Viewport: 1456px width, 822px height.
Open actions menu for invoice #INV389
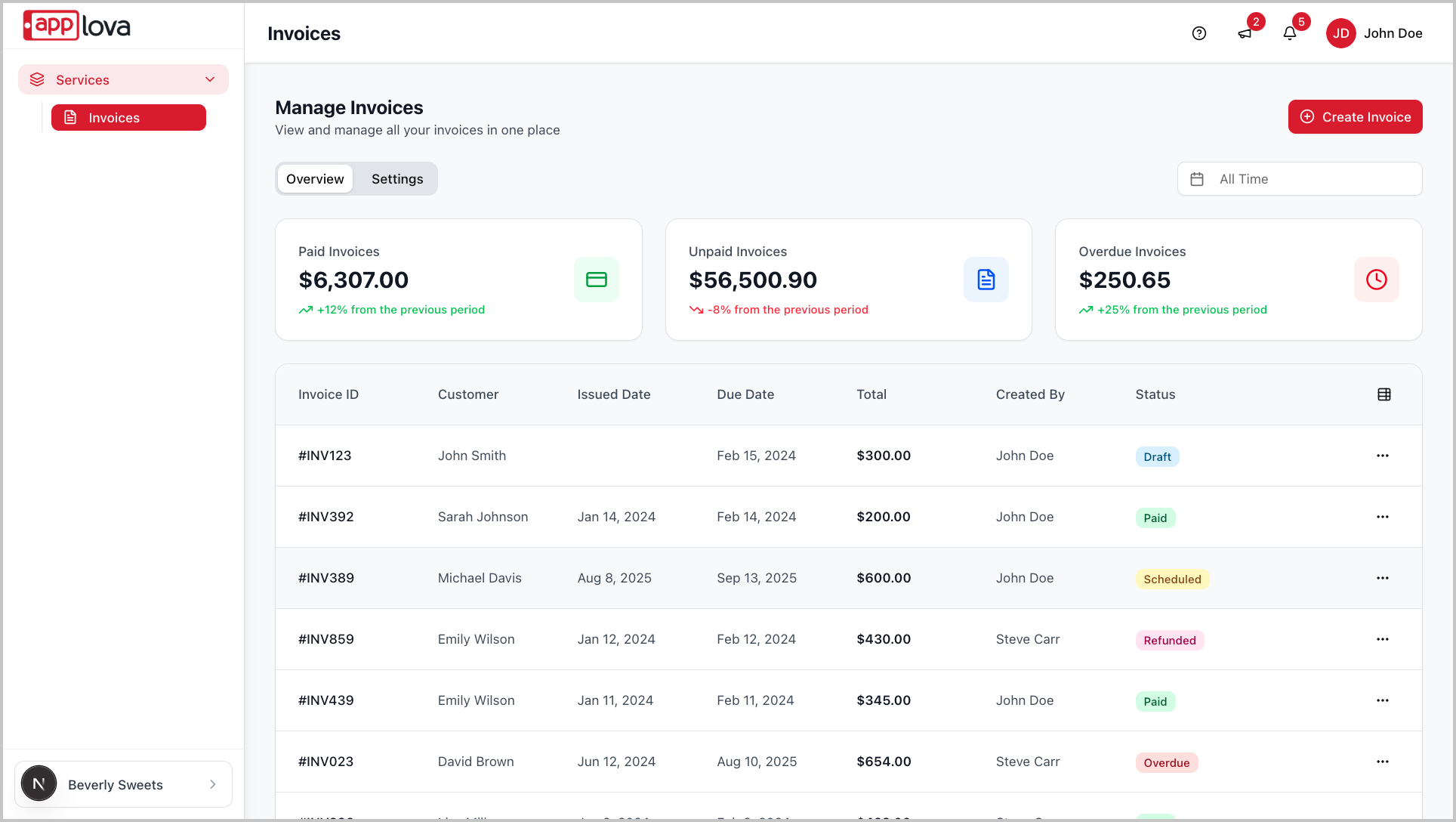coord(1382,578)
